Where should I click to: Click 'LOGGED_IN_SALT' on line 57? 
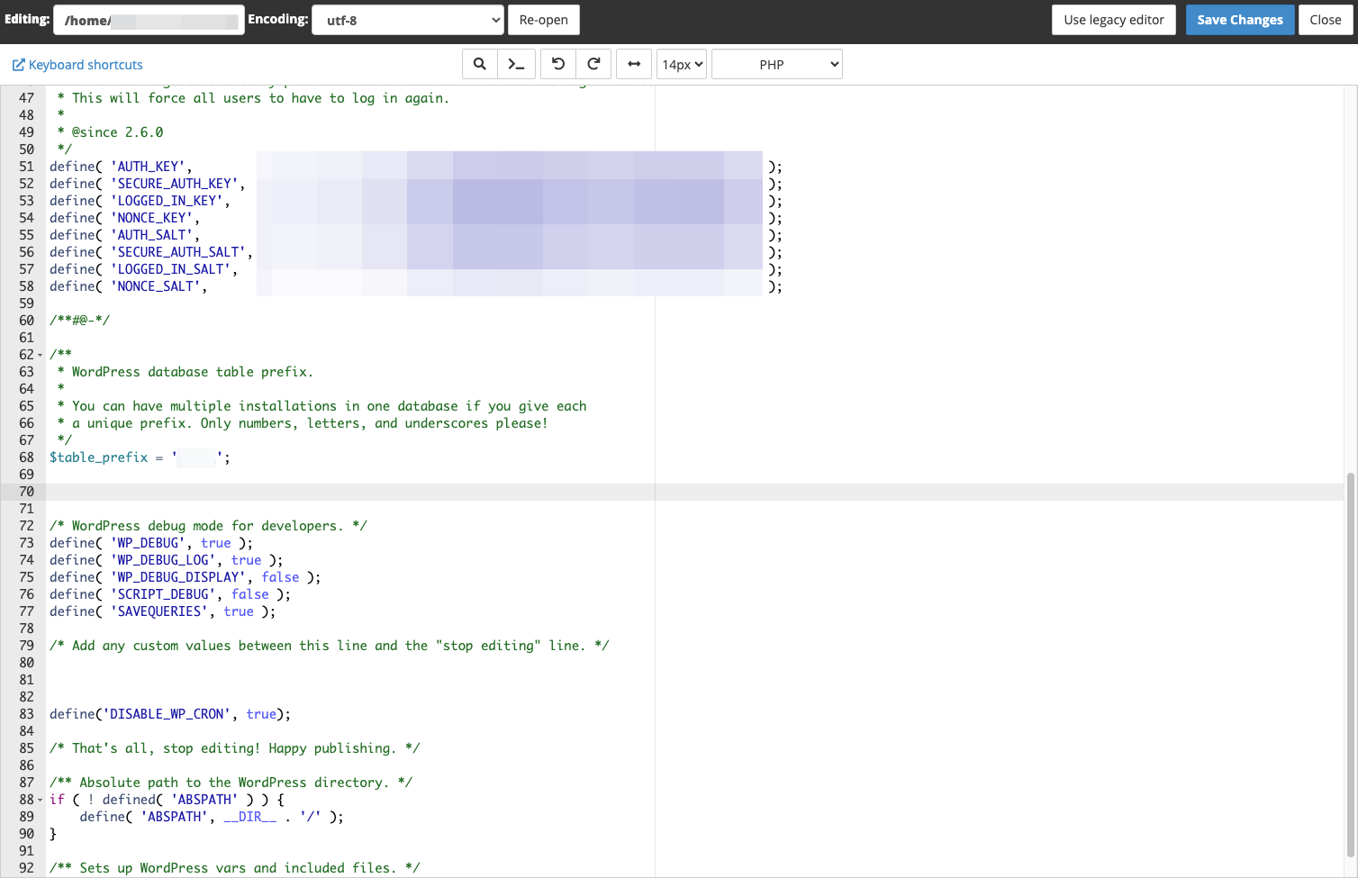[x=171, y=269]
